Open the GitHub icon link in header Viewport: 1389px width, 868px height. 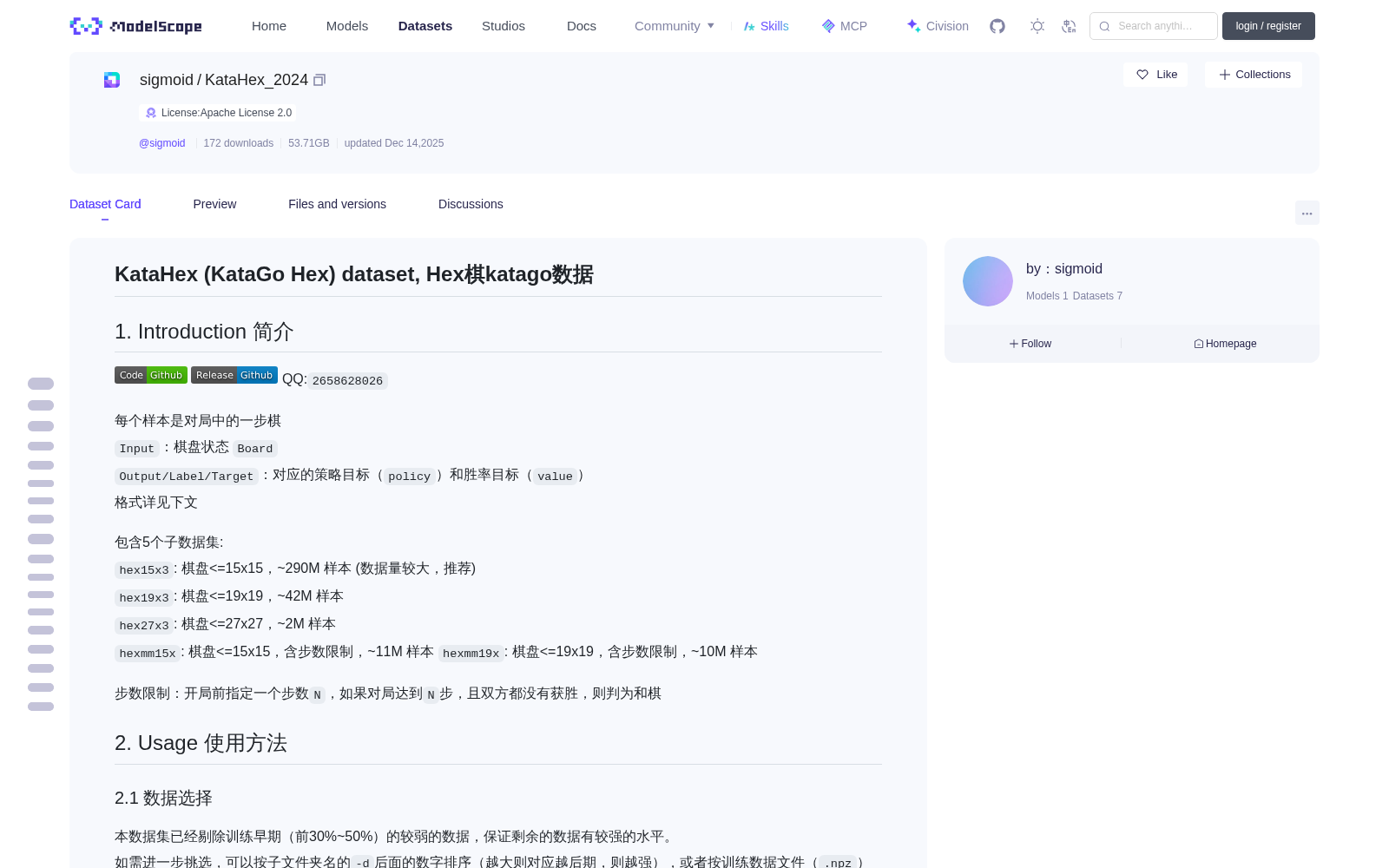[997, 26]
